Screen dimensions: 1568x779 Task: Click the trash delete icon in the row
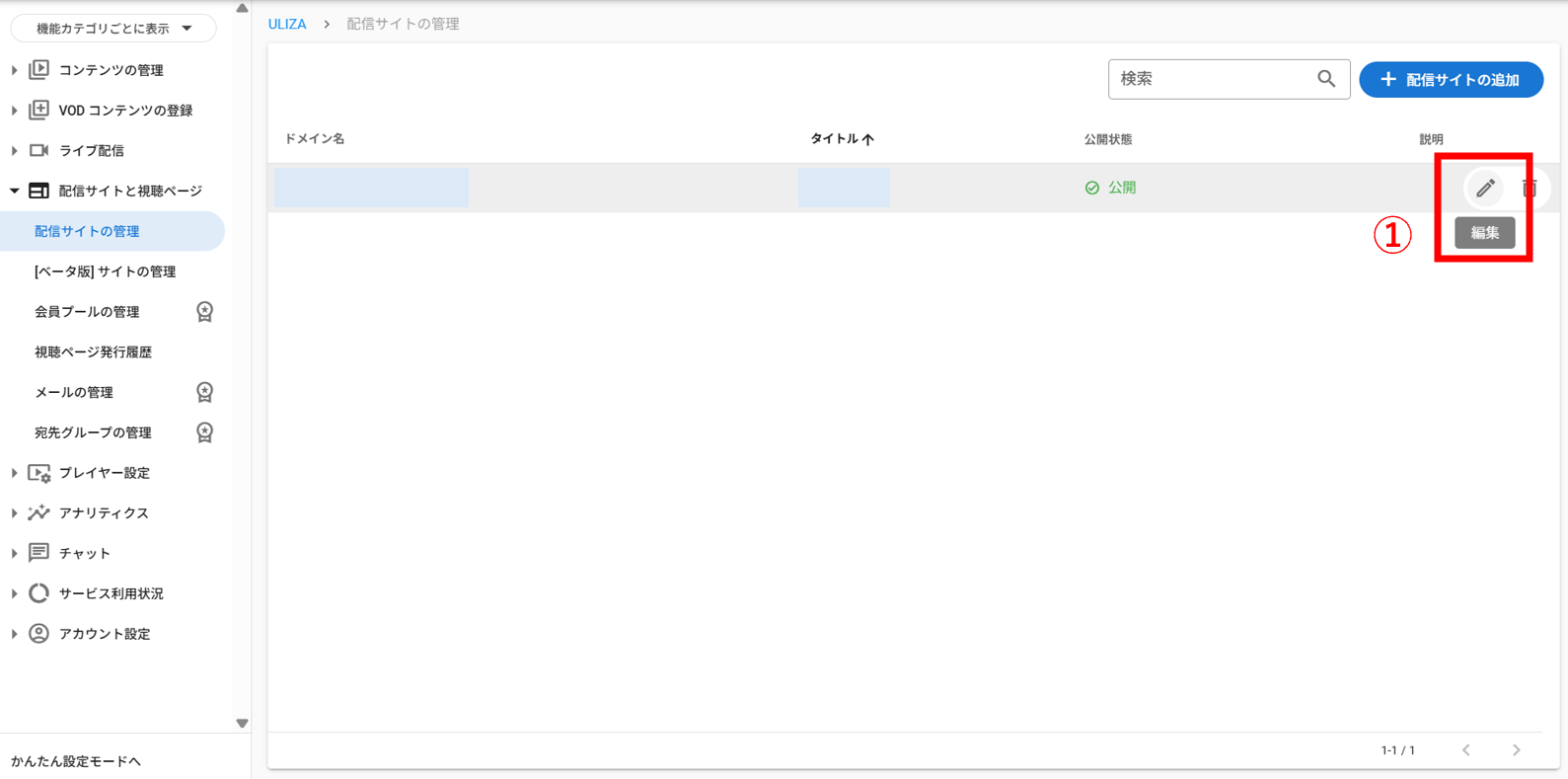point(1530,188)
